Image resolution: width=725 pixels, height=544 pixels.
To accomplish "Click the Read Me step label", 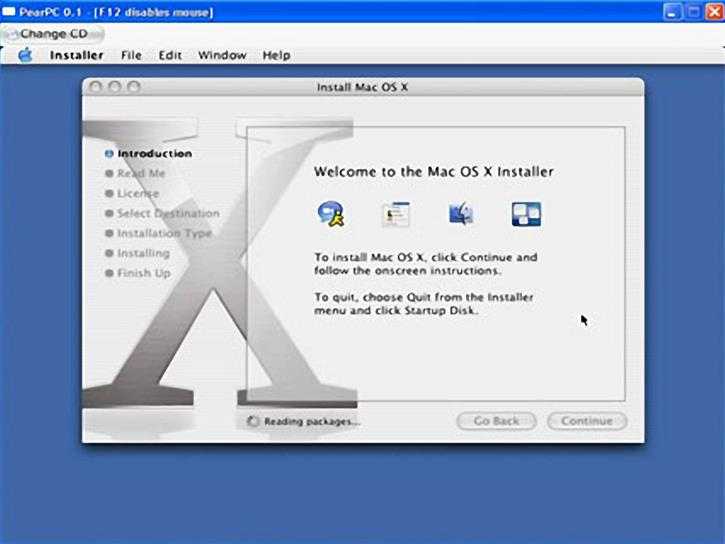I will coord(141,173).
